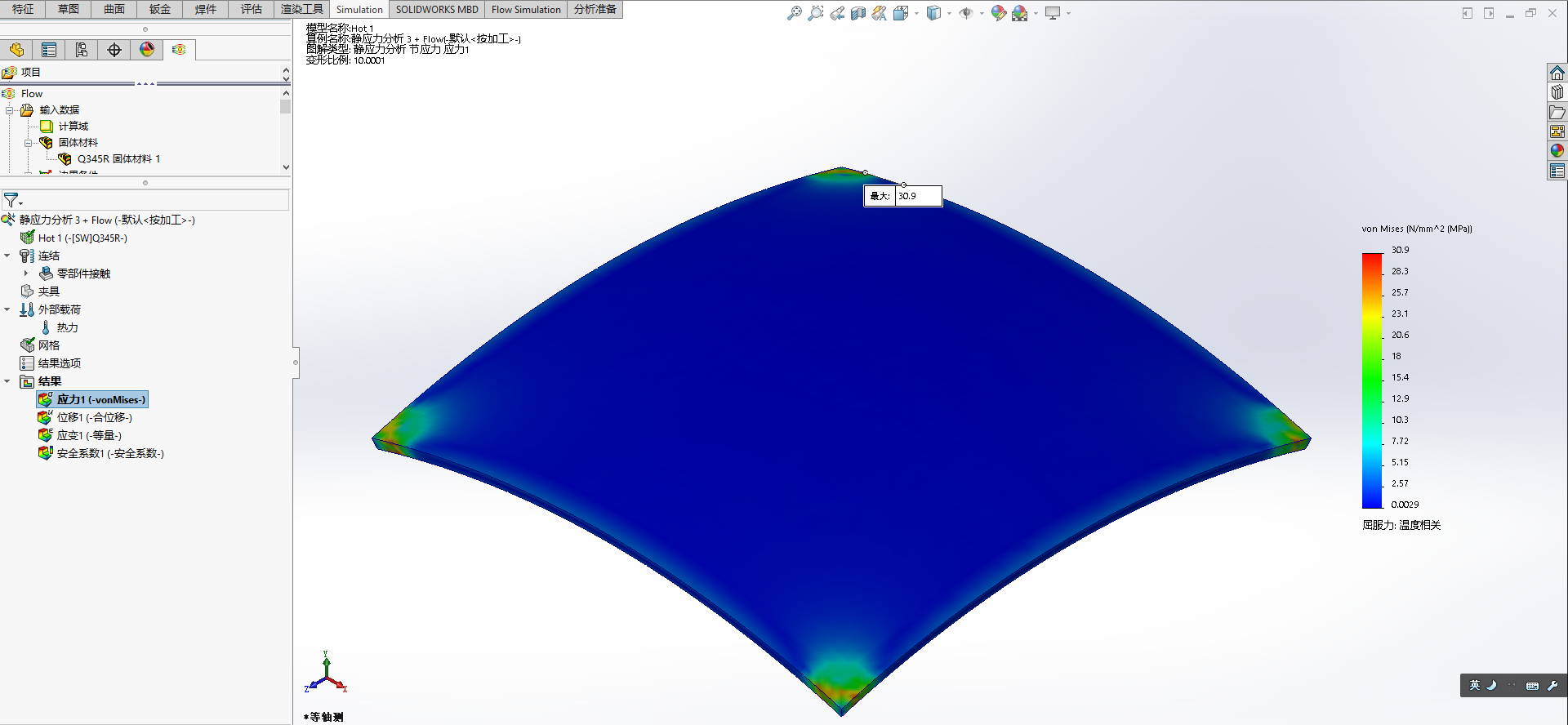Open Display Style dropdown arrow
Image resolution: width=1568 pixels, height=725 pixels.
[x=949, y=13]
